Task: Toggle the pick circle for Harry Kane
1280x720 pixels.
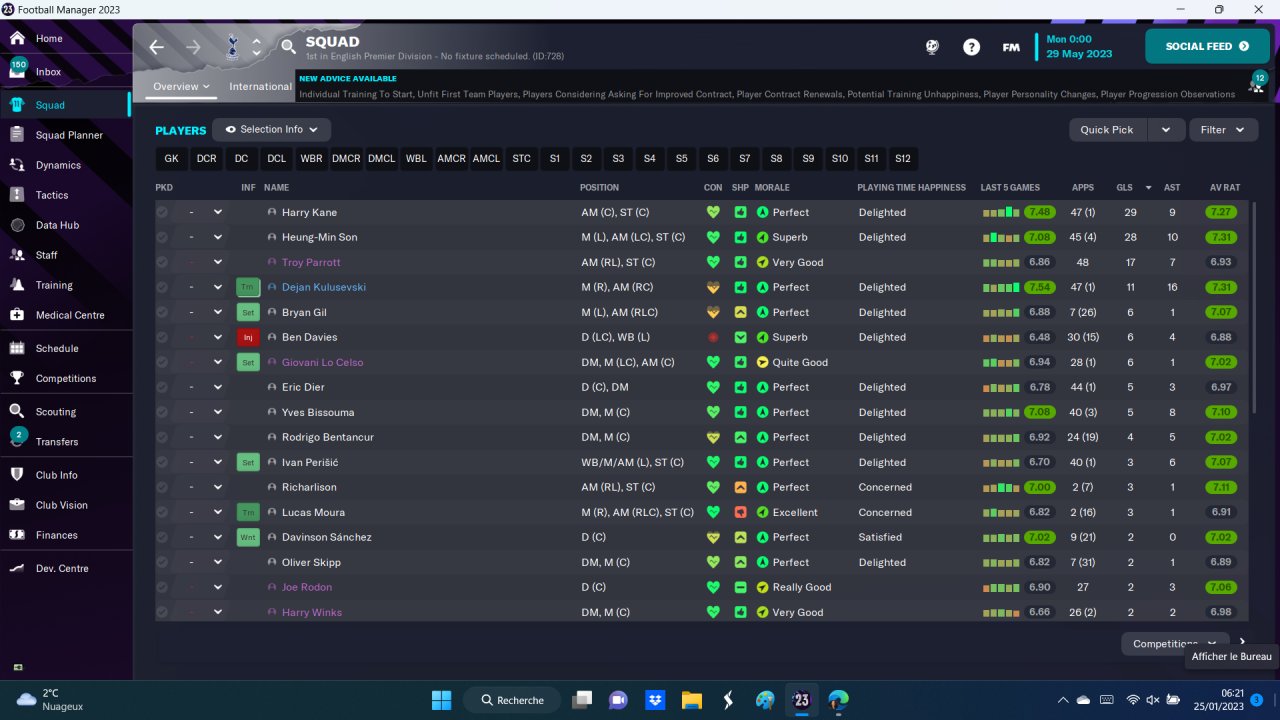Action: point(162,212)
